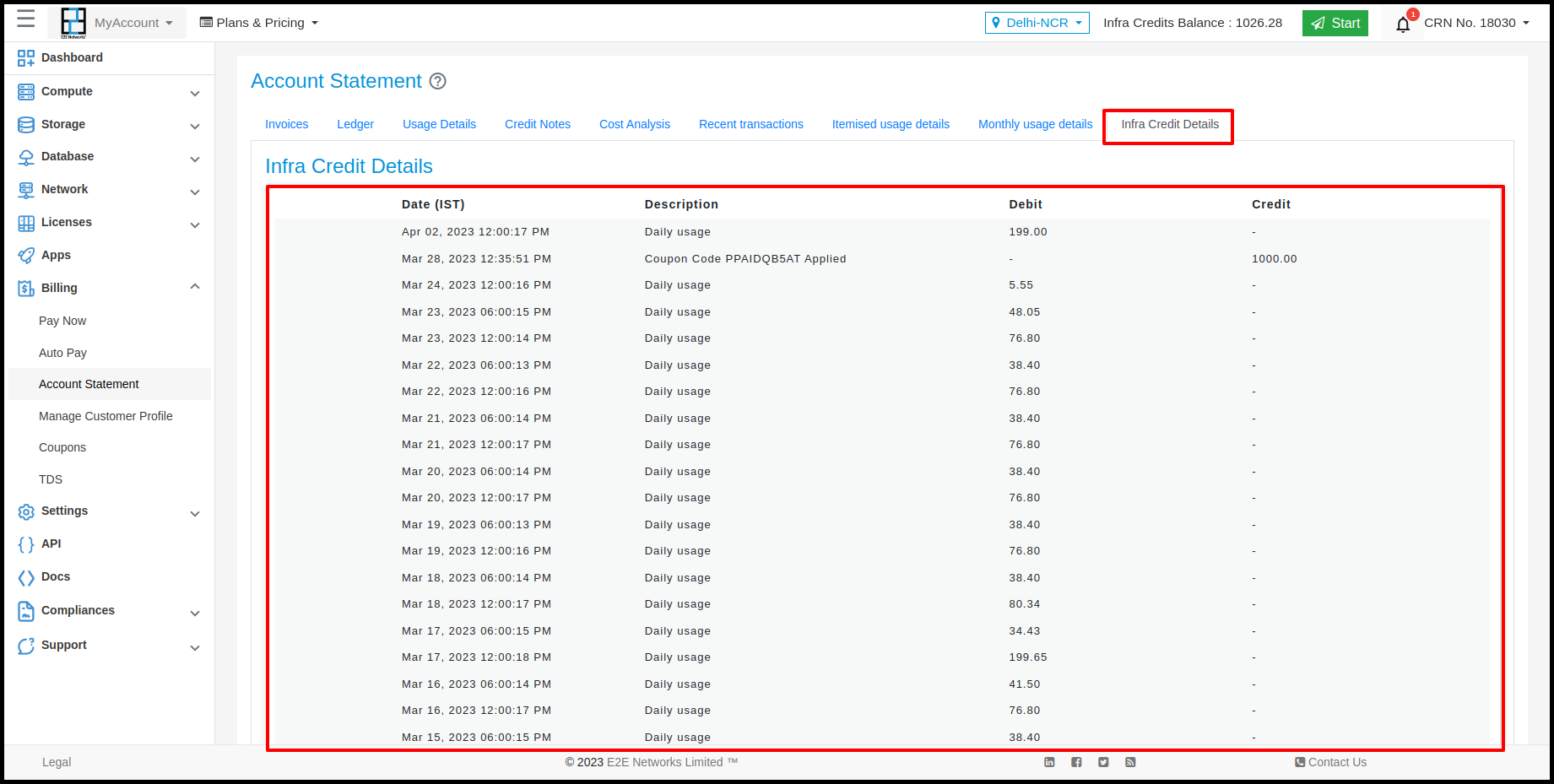Screen dimensions: 1554x784
Task: Expand the Database section chevron
Action: tap(195, 160)
